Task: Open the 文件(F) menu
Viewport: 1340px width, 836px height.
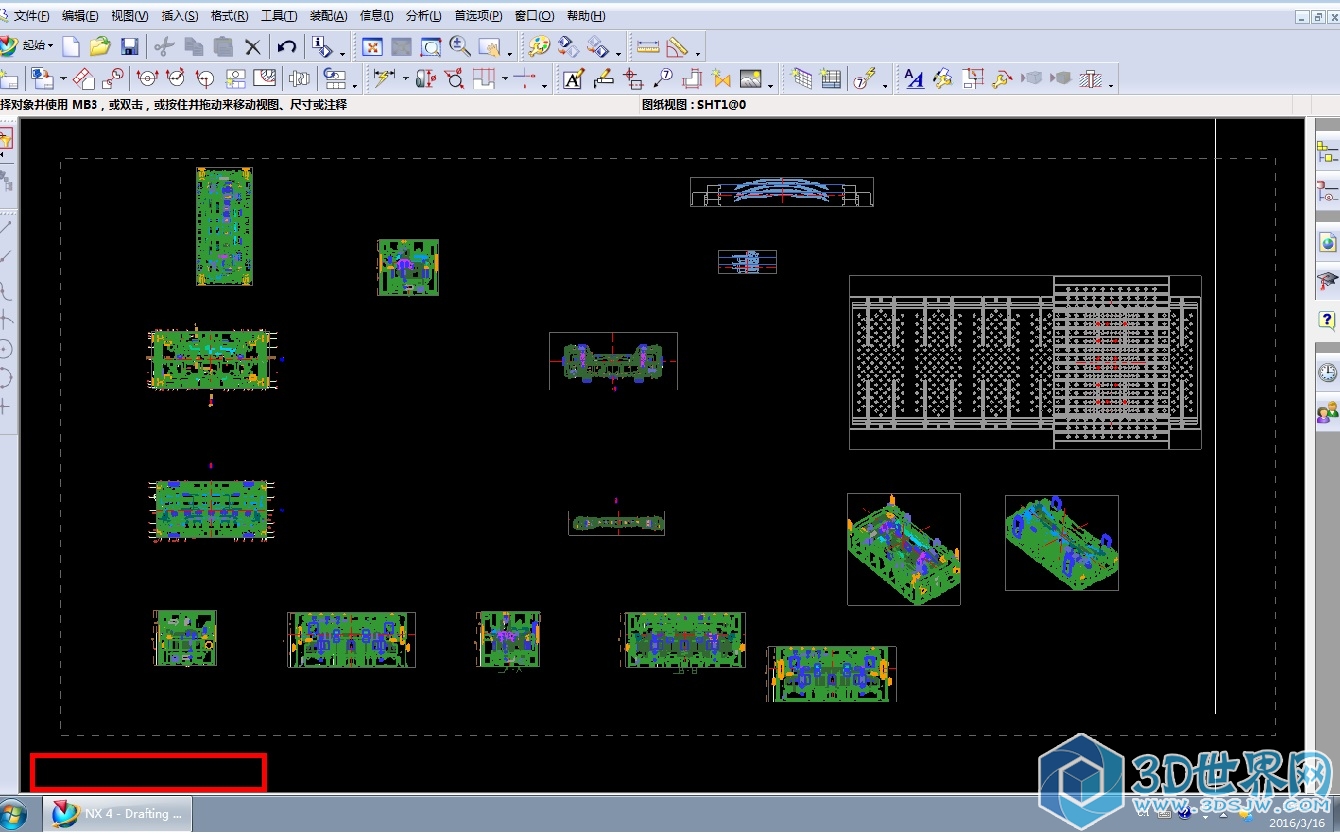Action: pyautogui.click(x=31, y=16)
